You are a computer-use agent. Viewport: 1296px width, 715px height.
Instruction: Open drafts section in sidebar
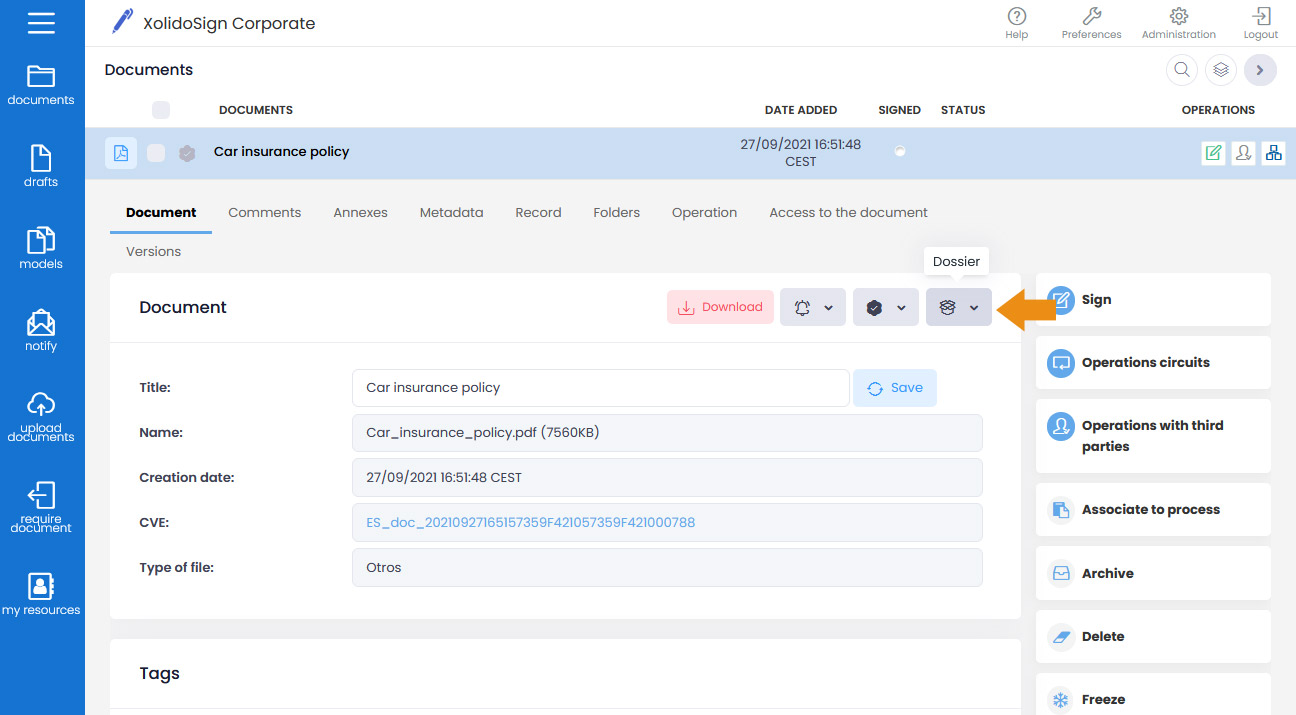(41, 167)
